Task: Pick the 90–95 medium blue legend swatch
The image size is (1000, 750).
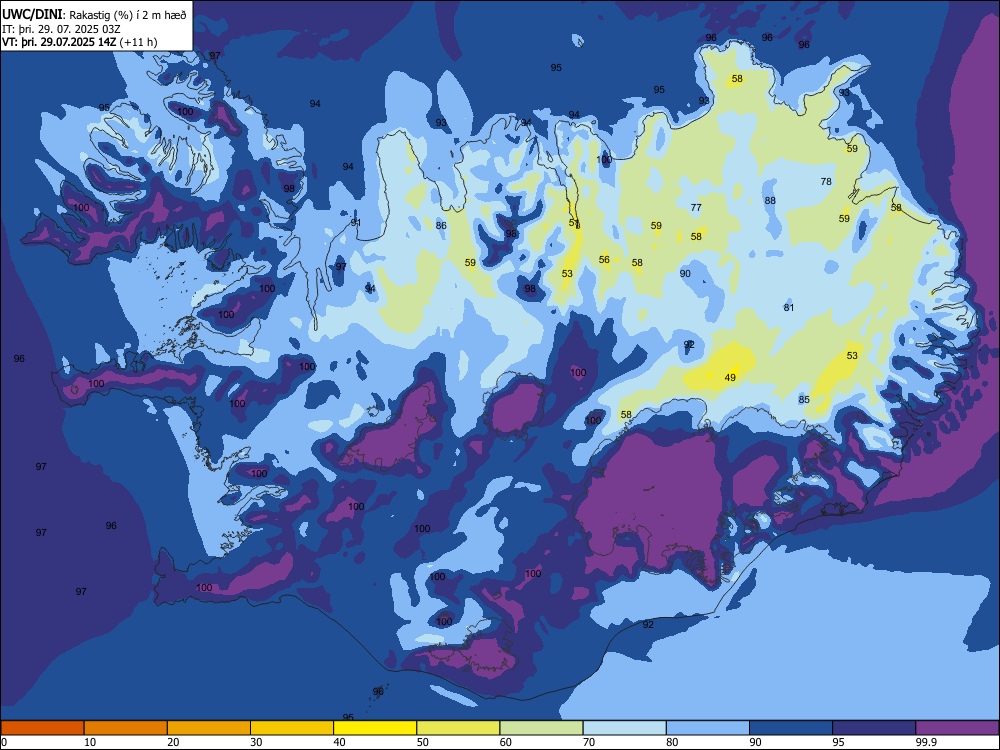Action: (x=791, y=728)
